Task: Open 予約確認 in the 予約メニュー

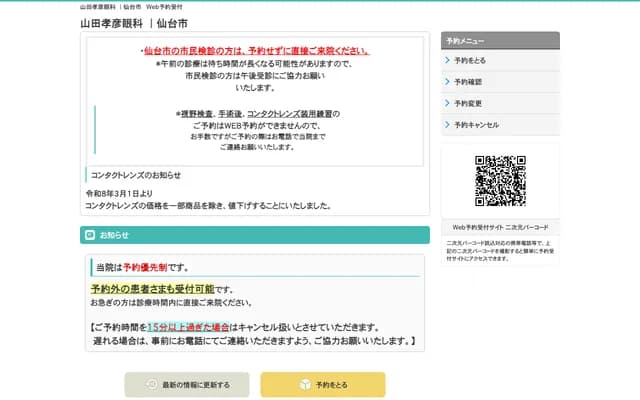Action: [x=468, y=82]
